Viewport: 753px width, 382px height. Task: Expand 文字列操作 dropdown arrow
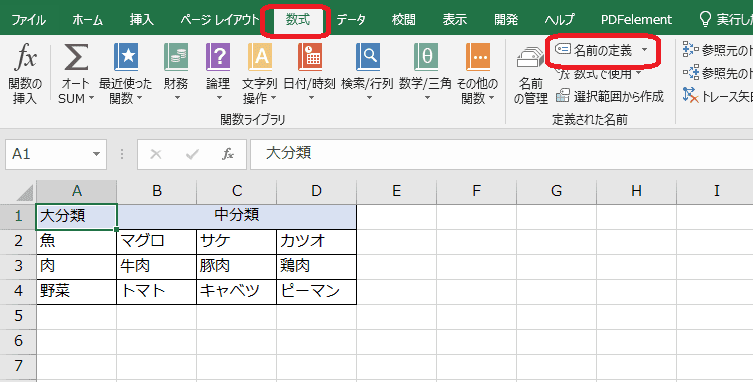[274, 99]
